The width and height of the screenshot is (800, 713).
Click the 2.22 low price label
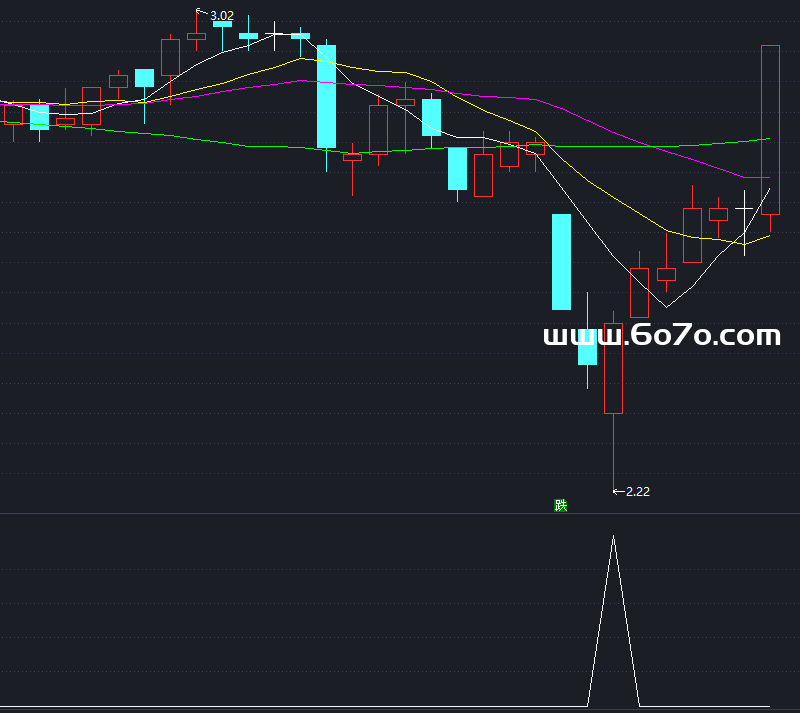[637, 491]
